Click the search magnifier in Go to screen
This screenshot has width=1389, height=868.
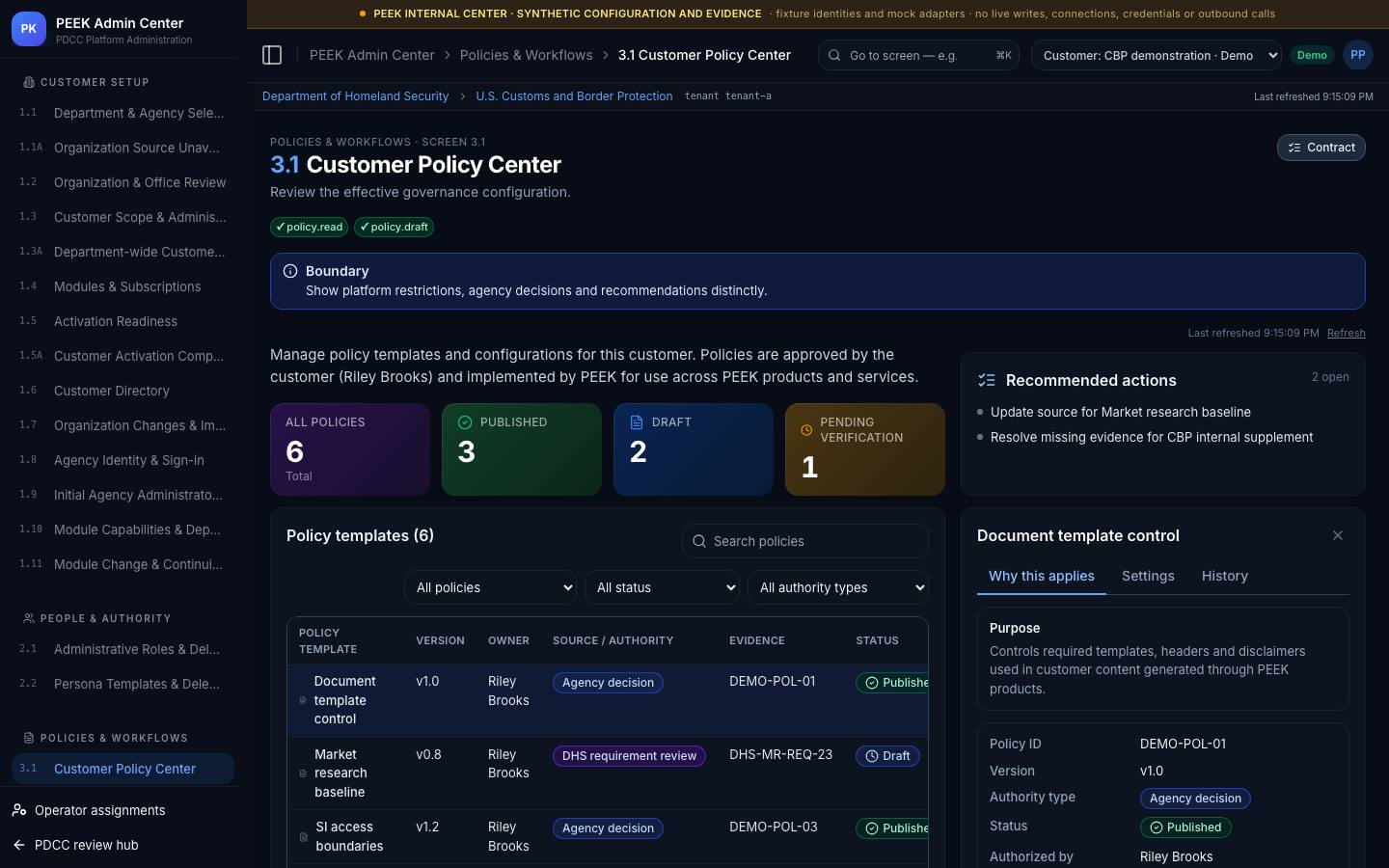pyautogui.click(x=834, y=55)
